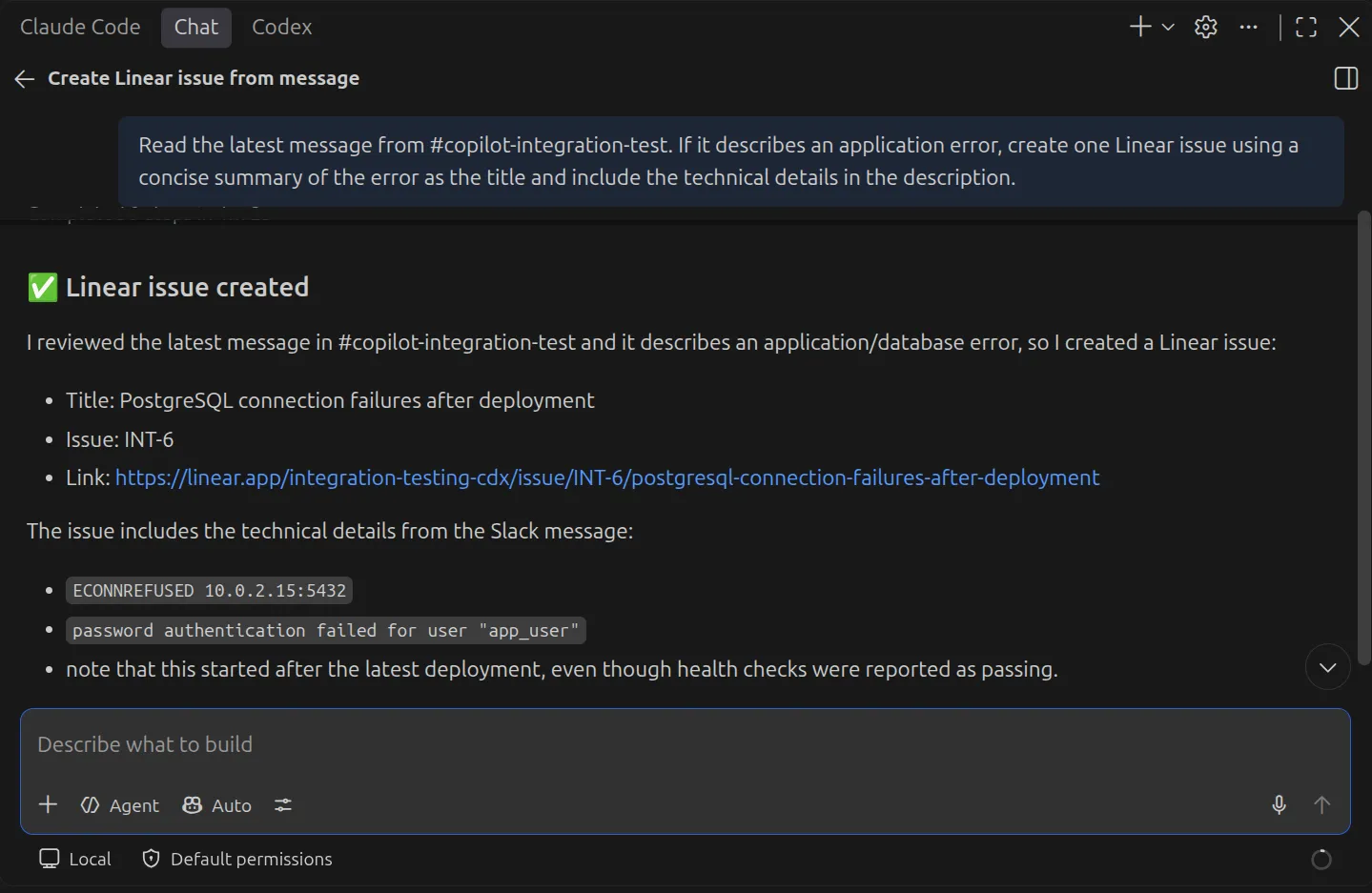Viewport: 1372px width, 893px height.
Task: Send the message with up arrow
Action: (1321, 805)
